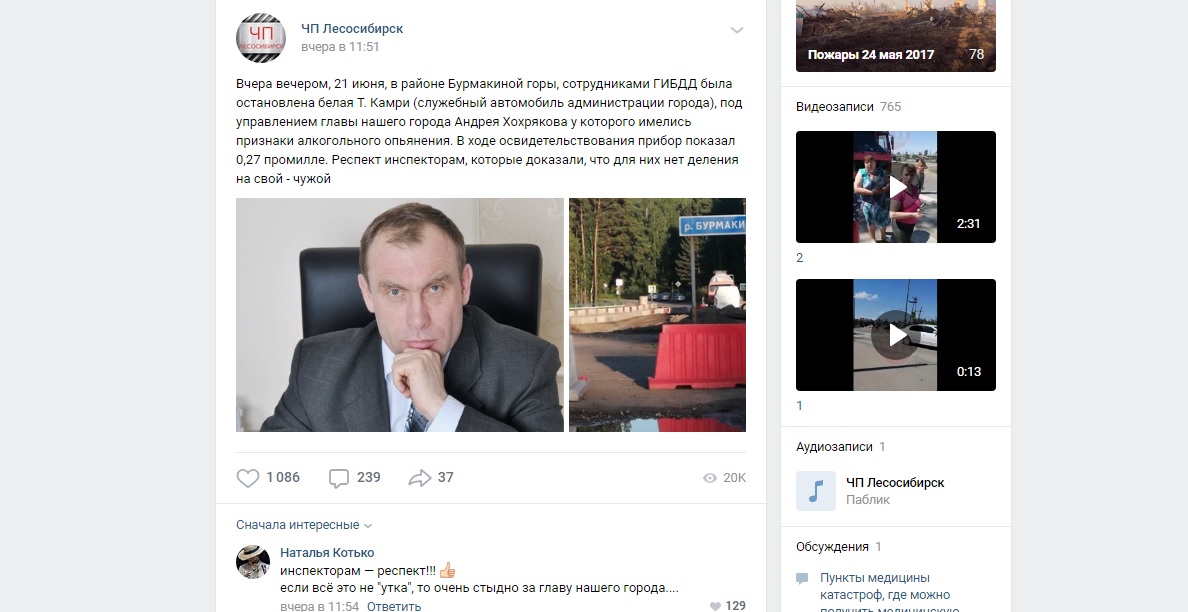The image size is (1188, 612).
Task: Open ЧП Лесосибирск group name link
Action: point(352,29)
